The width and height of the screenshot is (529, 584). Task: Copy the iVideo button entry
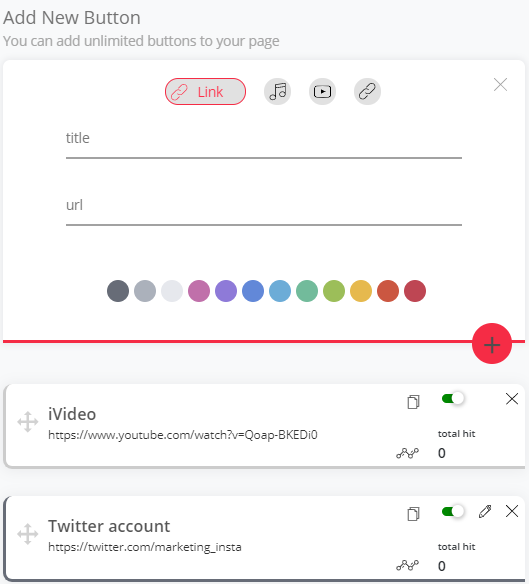(413, 402)
